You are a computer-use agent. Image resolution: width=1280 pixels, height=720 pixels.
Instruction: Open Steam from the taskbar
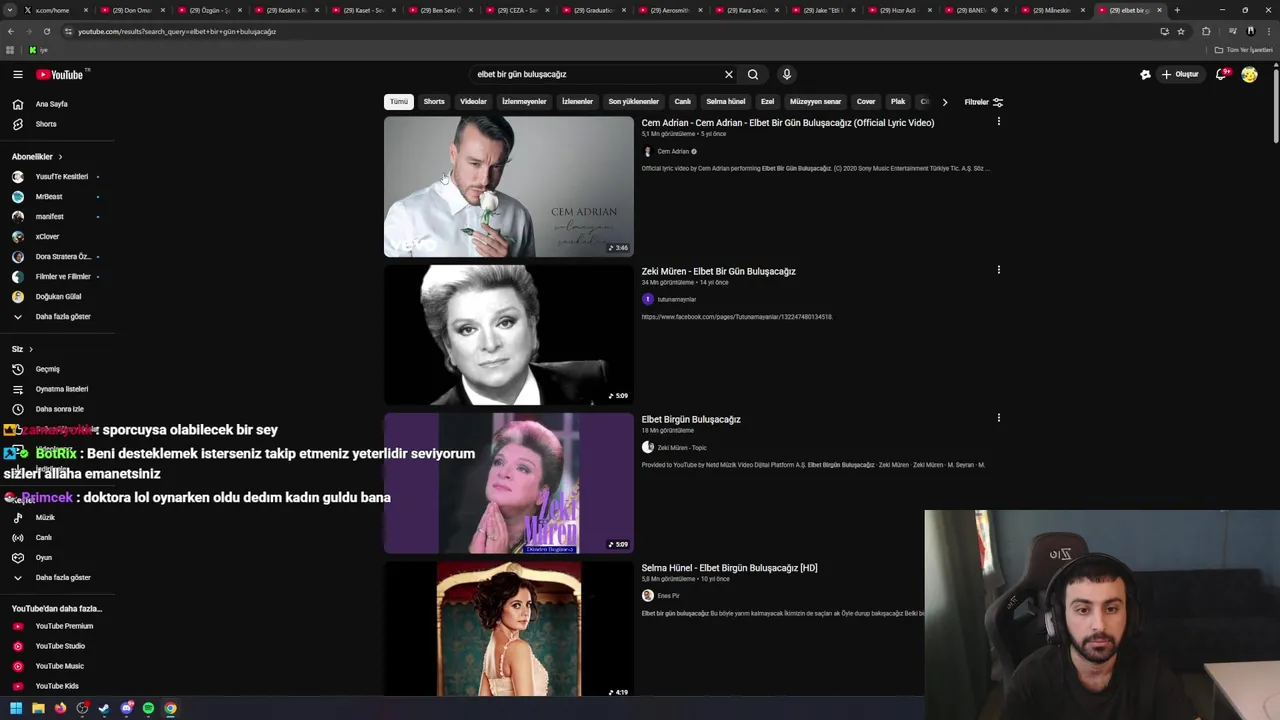point(104,708)
